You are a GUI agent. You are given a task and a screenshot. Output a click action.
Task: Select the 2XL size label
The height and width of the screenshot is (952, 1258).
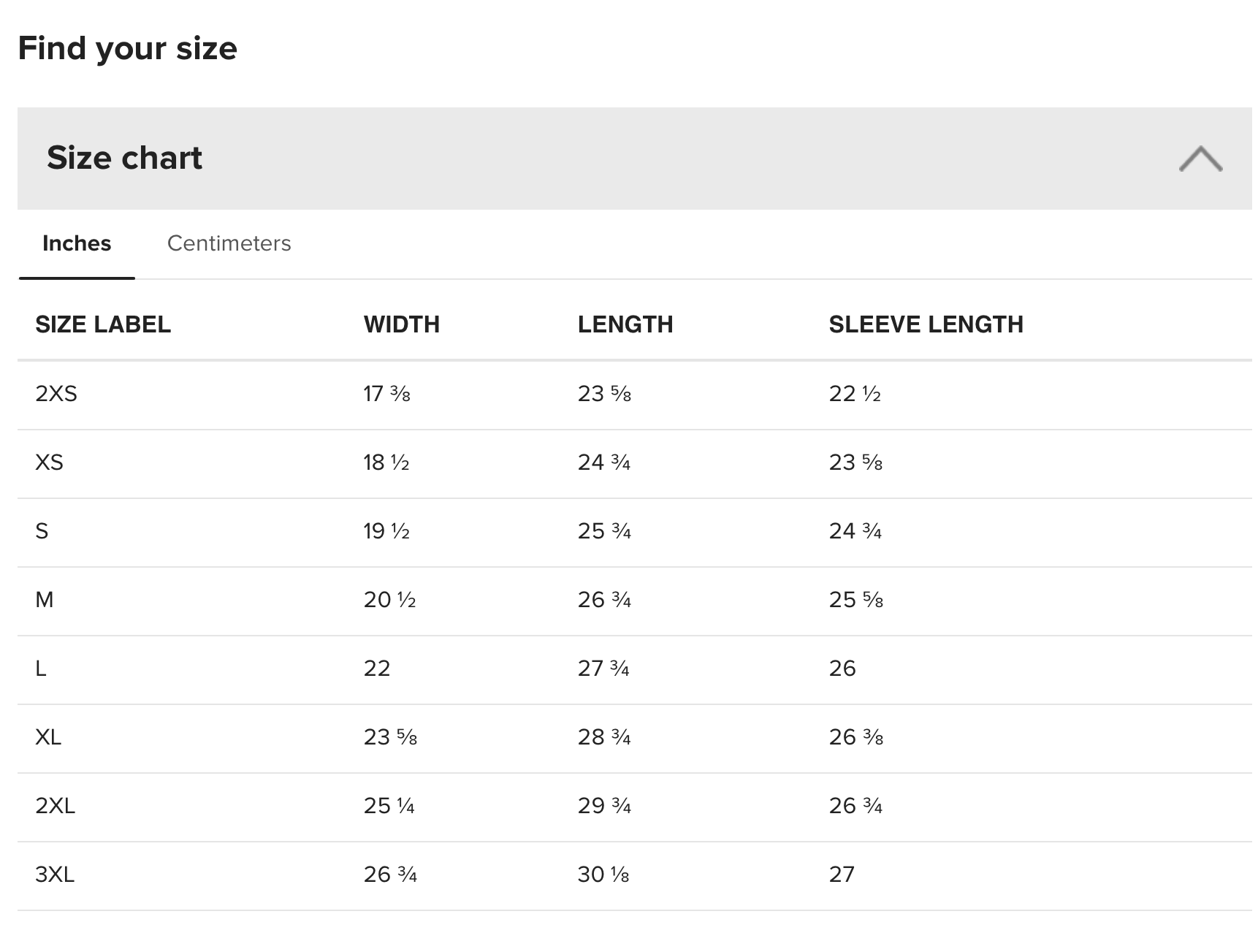tap(55, 806)
